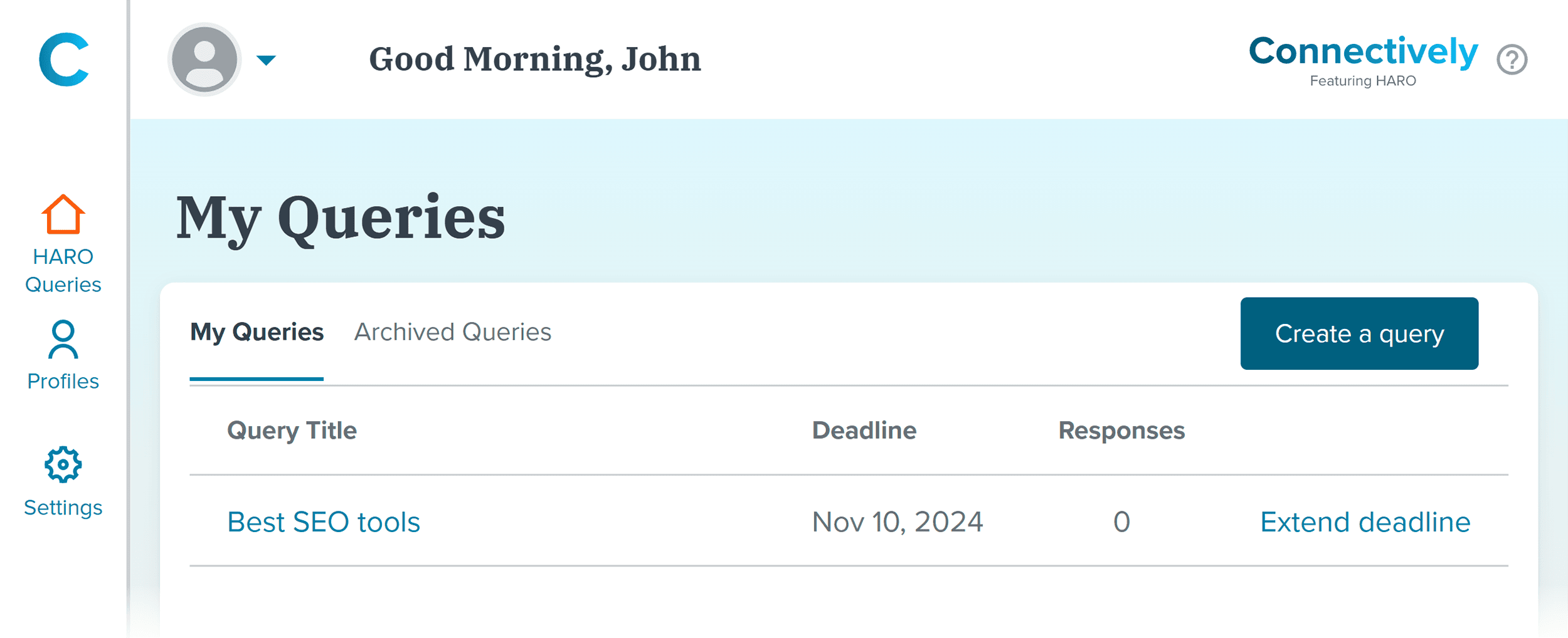Select the My Queries tab

tap(257, 333)
